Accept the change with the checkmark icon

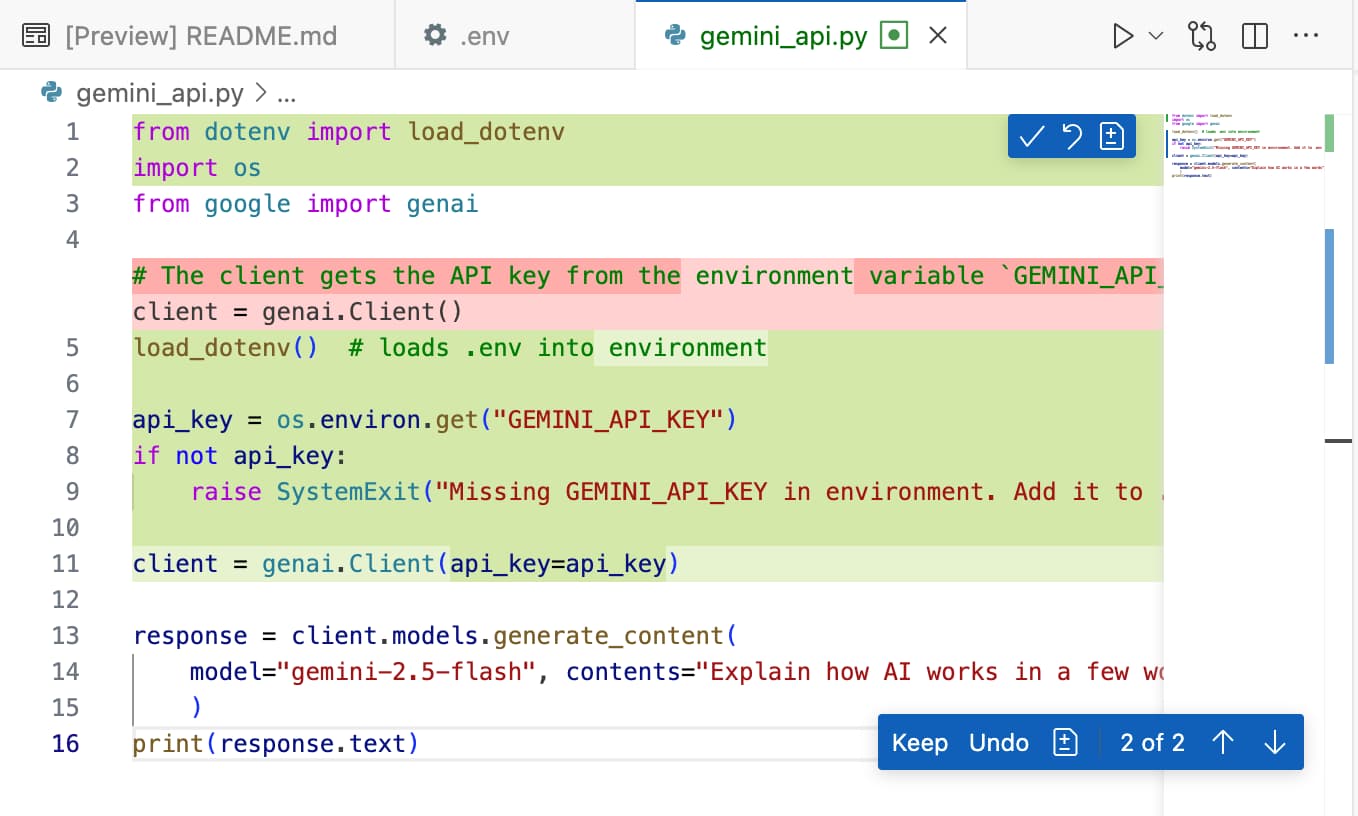point(1031,137)
